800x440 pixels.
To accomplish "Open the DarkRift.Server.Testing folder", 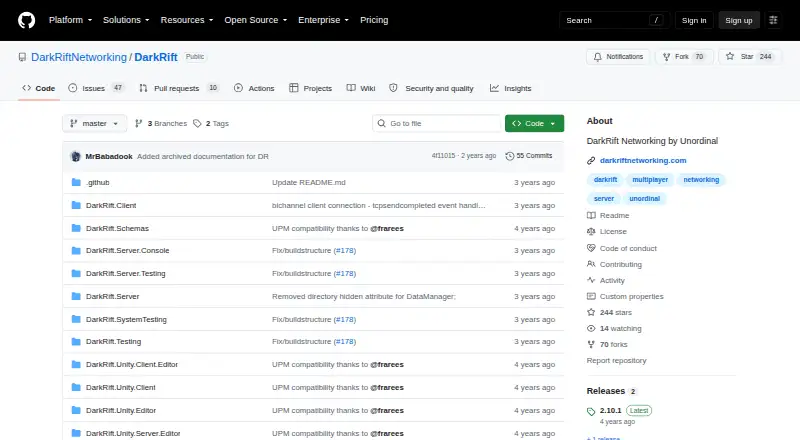I will pyautogui.click(x=126, y=274).
